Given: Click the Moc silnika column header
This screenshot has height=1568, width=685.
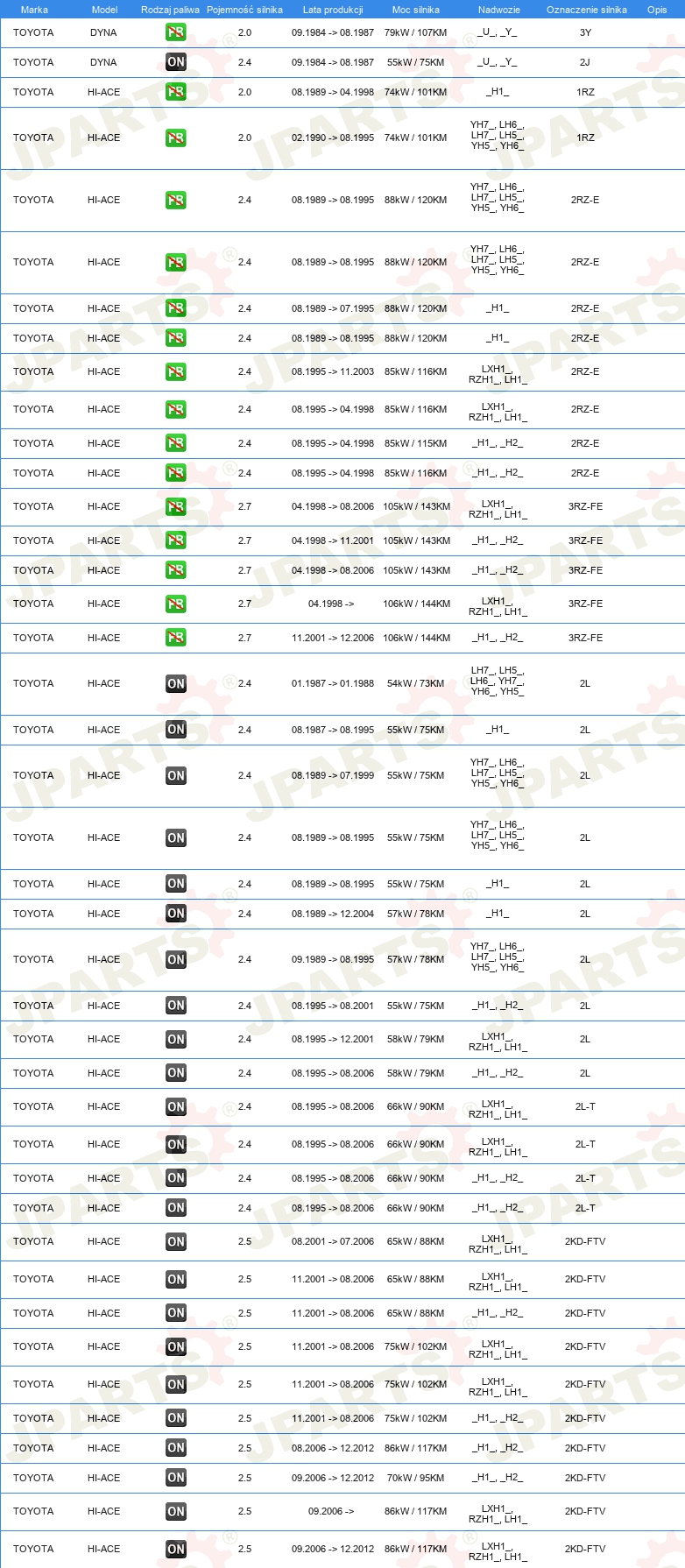Looking at the screenshot, I should pos(416,10).
